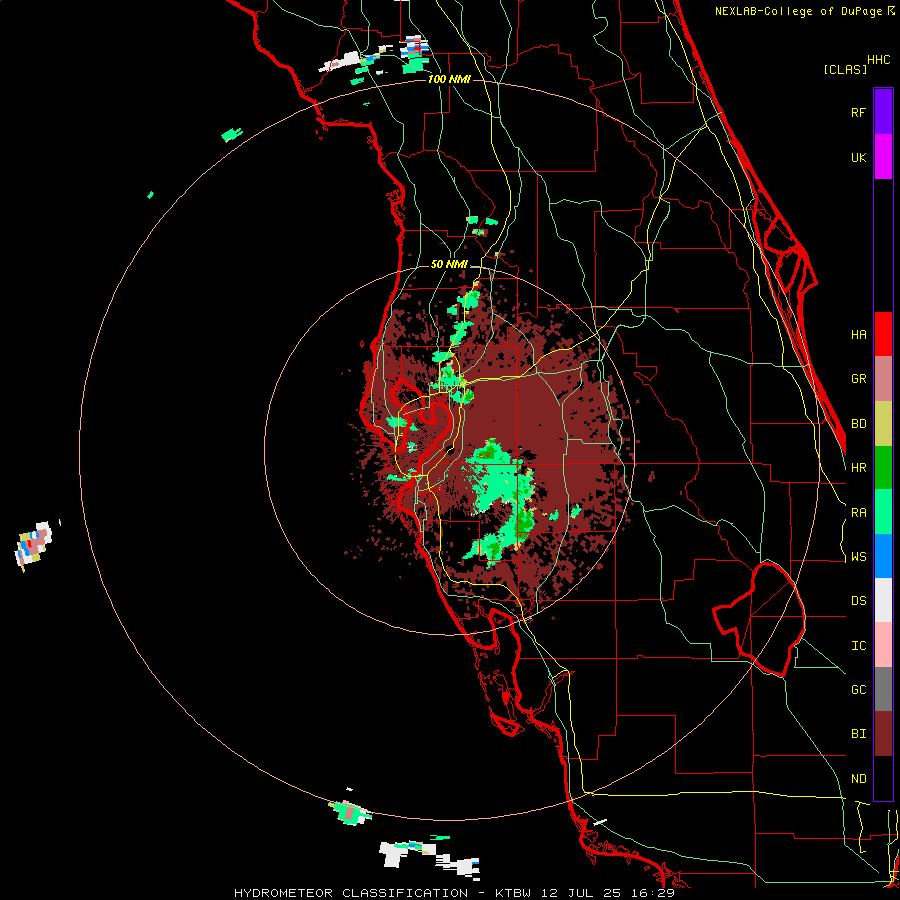Click the NEXLAB-College of DuPage title text
The height and width of the screenshot is (900, 900).
(798, 11)
